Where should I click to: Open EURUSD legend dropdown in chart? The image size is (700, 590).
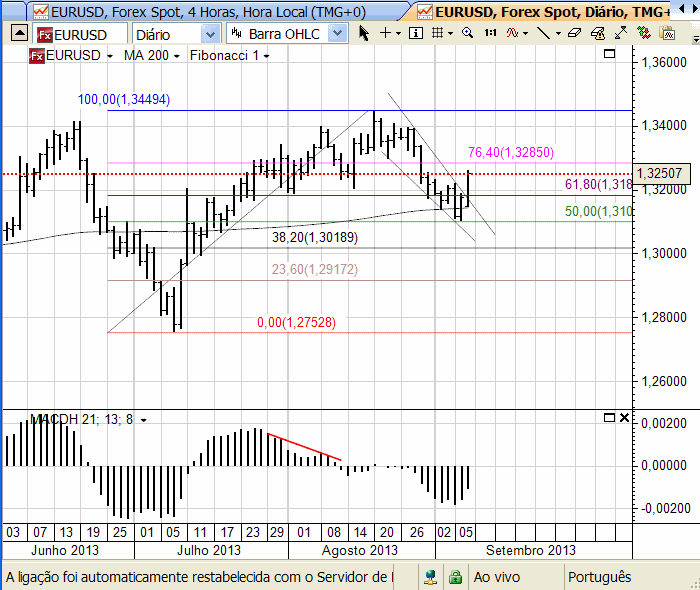pyautogui.click(x=110, y=56)
